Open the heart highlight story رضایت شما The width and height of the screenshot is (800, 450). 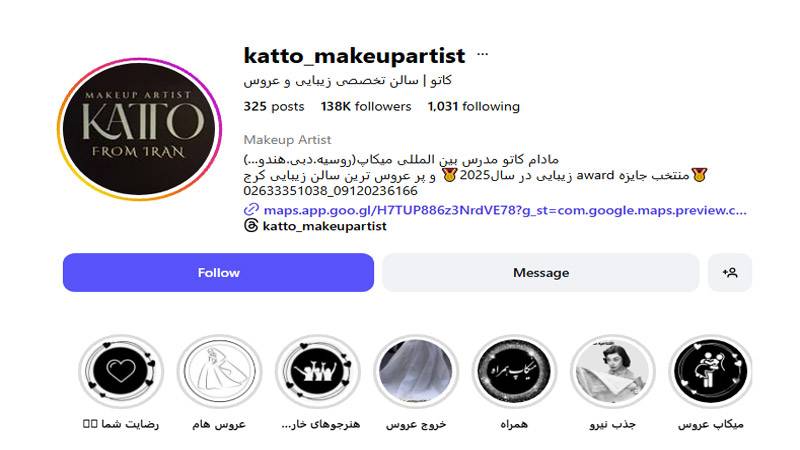point(121,371)
